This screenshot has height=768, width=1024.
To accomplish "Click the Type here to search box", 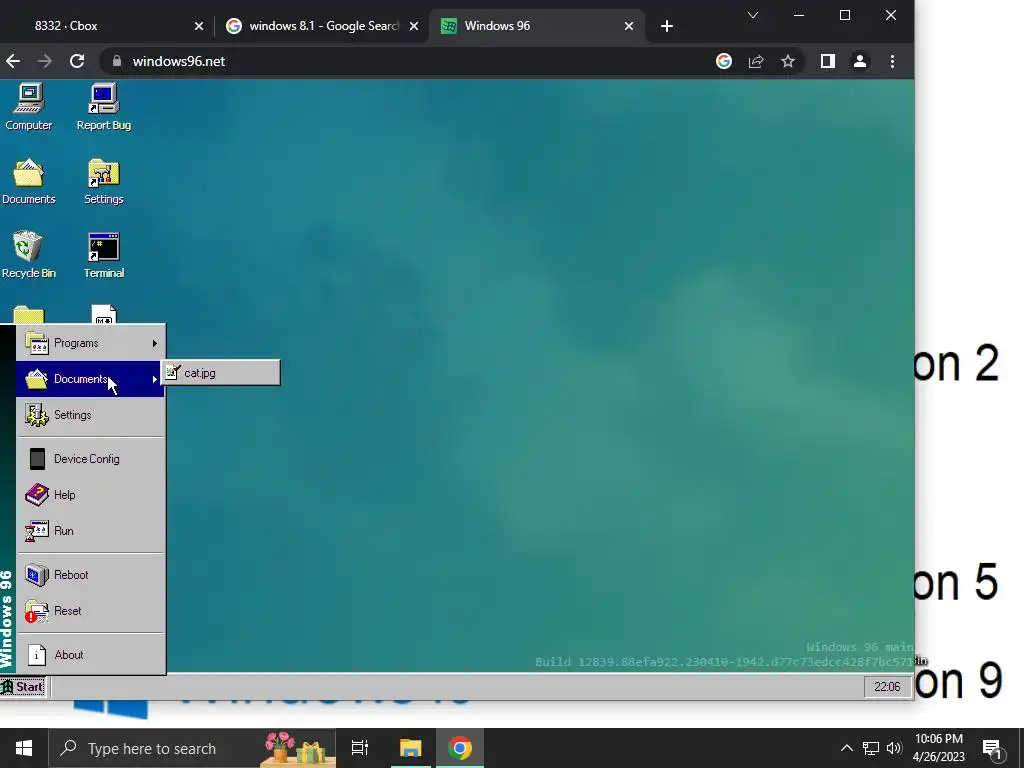I will [x=192, y=748].
